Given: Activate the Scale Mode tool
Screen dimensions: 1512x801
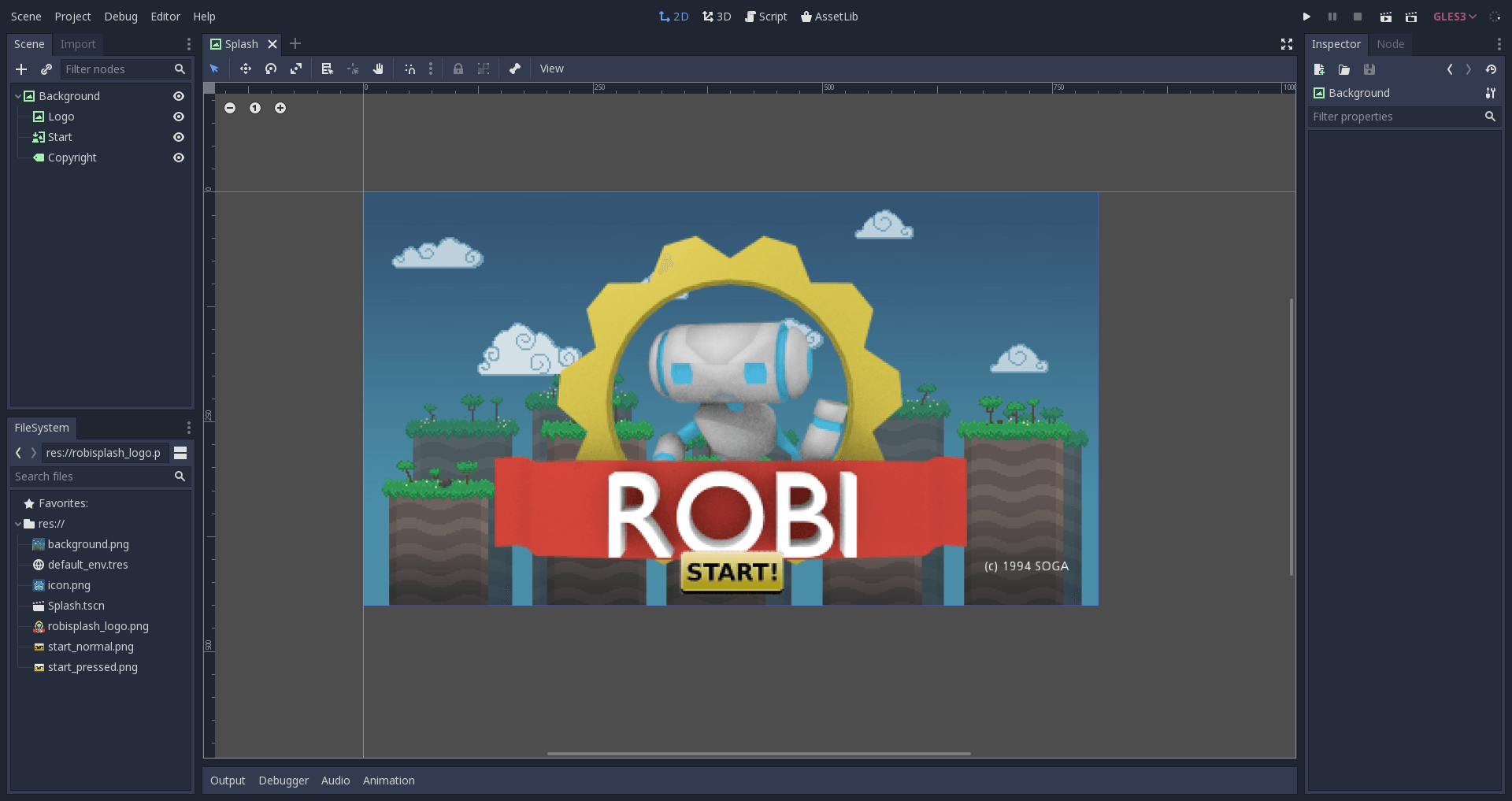Looking at the screenshot, I should [296, 69].
